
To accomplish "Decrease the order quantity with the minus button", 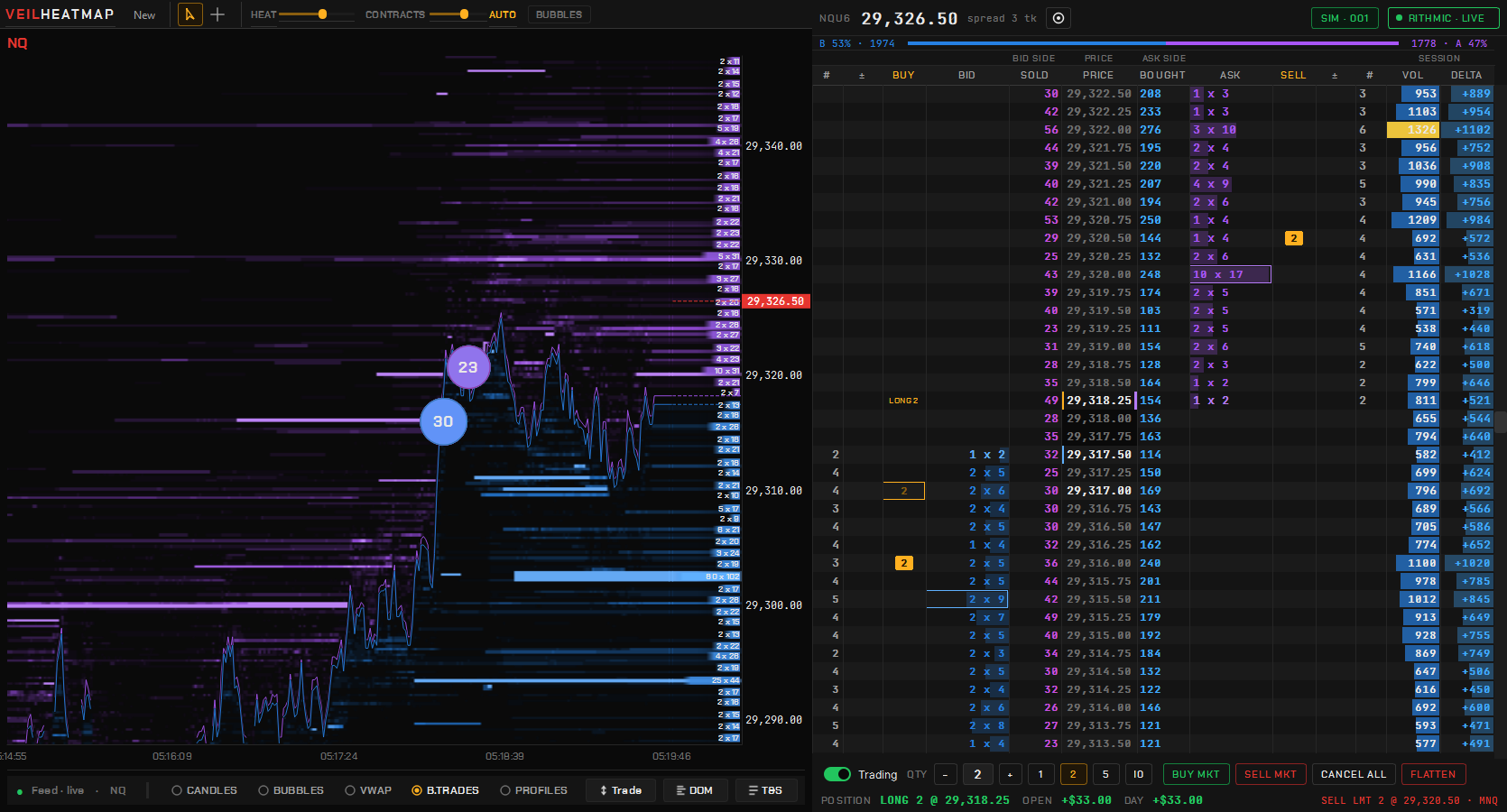I will pyautogui.click(x=946, y=774).
